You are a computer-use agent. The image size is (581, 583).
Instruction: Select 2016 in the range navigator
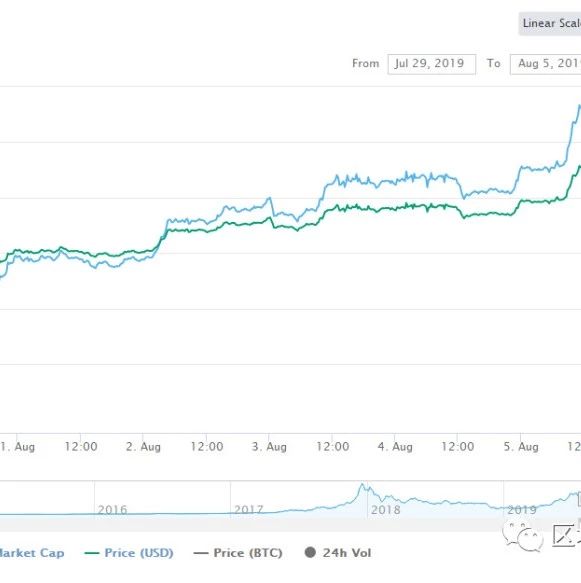tap(112, 509)
